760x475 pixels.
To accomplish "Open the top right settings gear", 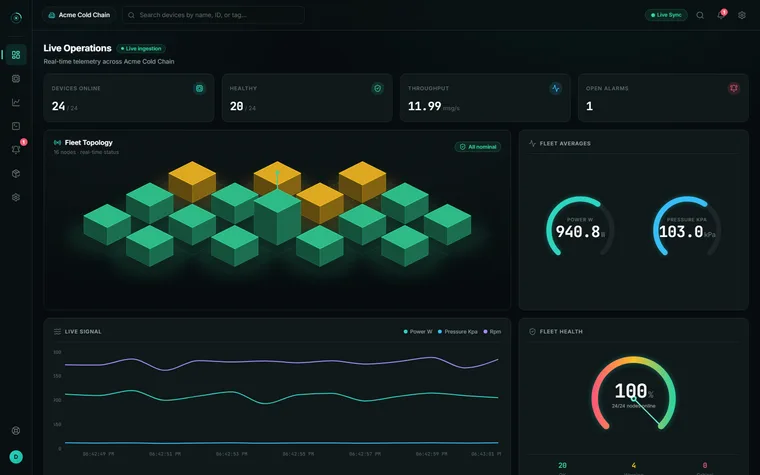I will [x=742, y=15].
